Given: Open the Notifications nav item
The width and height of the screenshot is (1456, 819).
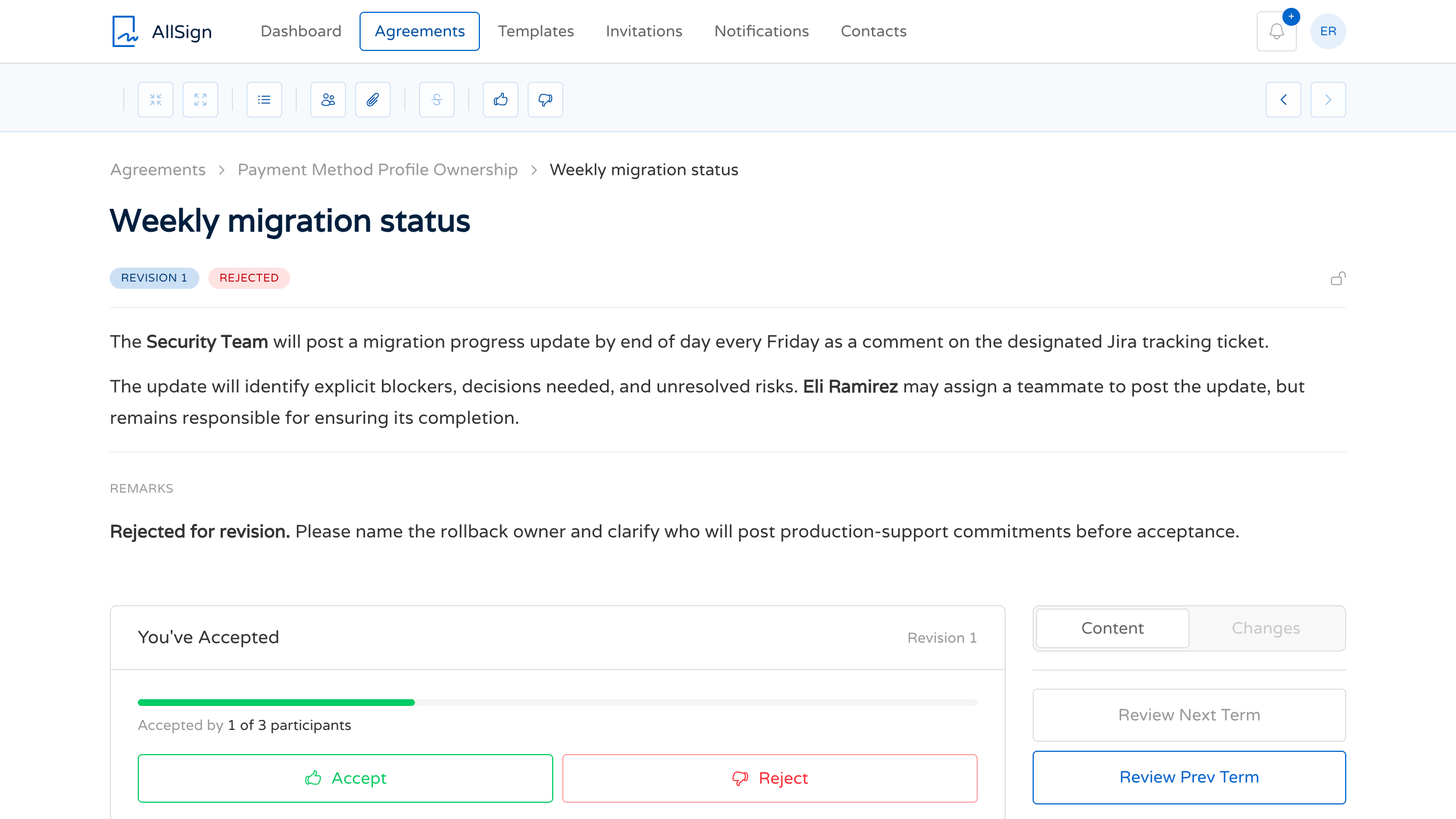Looking at the screenshot, I should pos(762,31).
